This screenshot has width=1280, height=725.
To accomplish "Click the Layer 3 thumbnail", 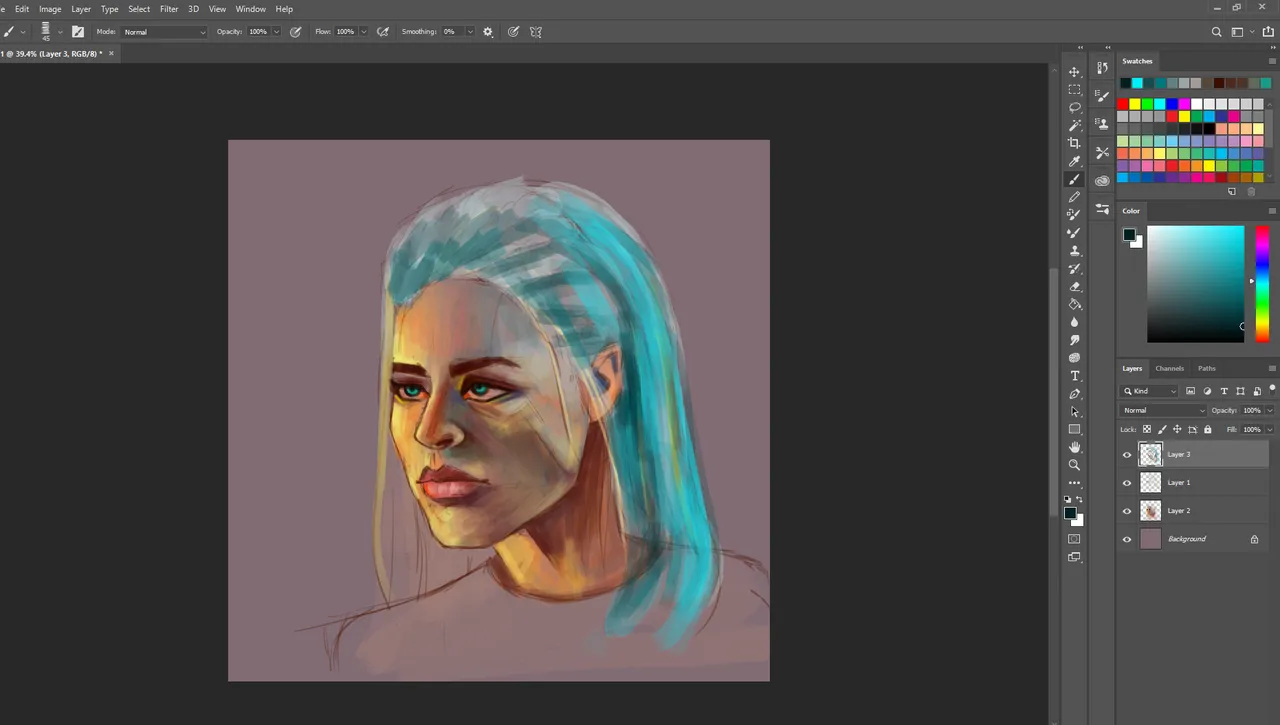I will click(1151, 455).
